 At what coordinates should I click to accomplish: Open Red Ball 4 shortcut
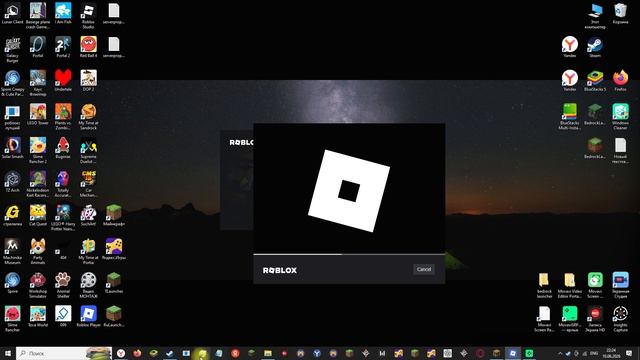tap(88, 47)
